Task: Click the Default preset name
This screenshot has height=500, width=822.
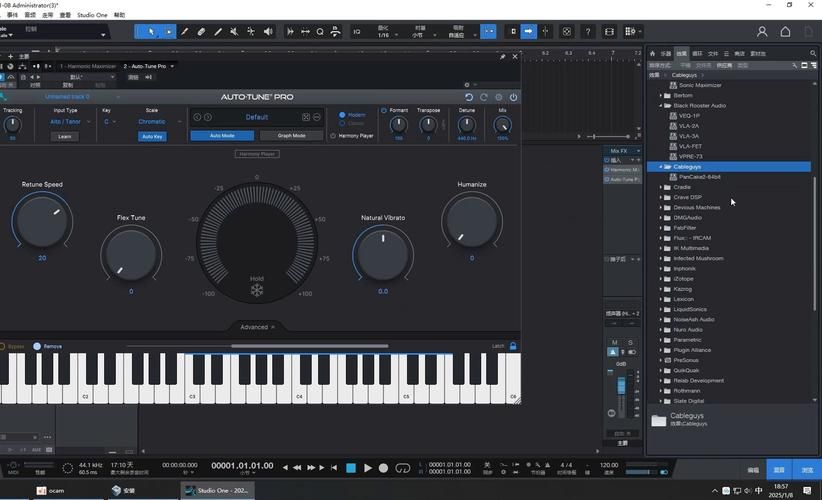Action: (257, 117)
